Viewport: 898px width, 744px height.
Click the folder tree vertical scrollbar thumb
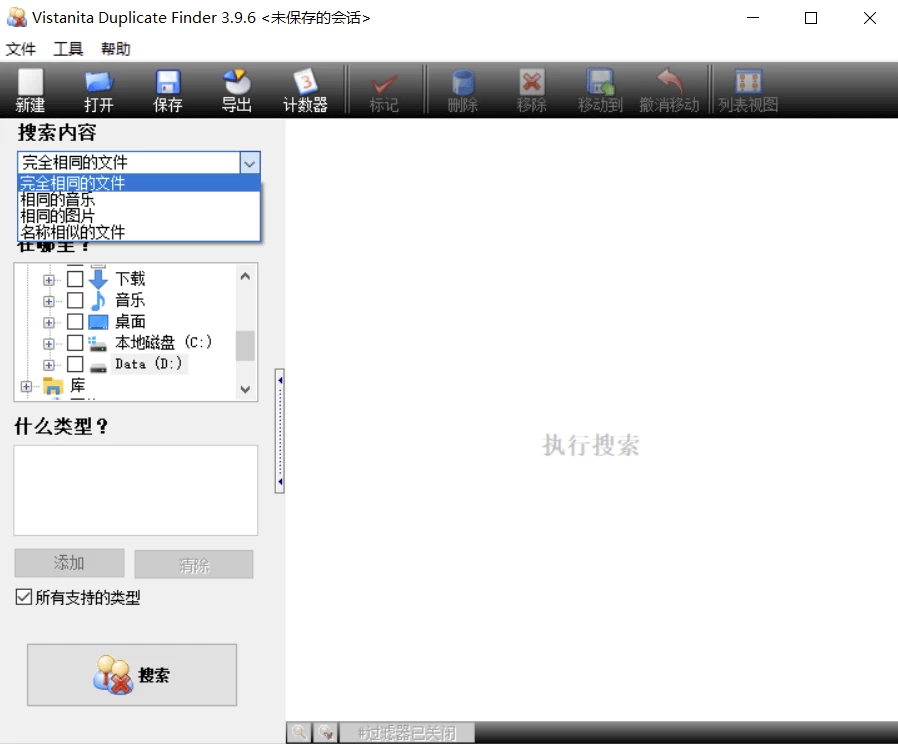(245, 345)
